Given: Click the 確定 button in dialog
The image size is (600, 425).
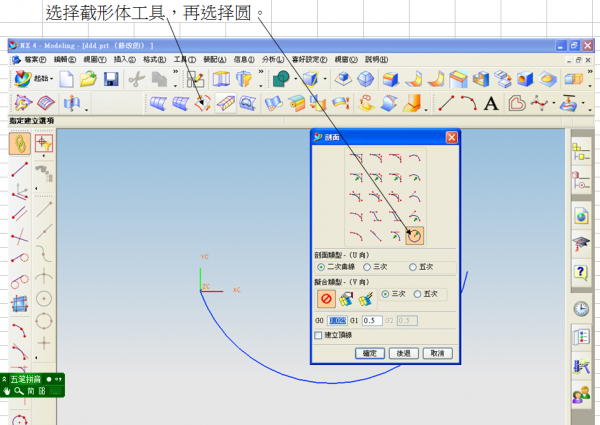Looking at the screenshot, I should point(370,353).
